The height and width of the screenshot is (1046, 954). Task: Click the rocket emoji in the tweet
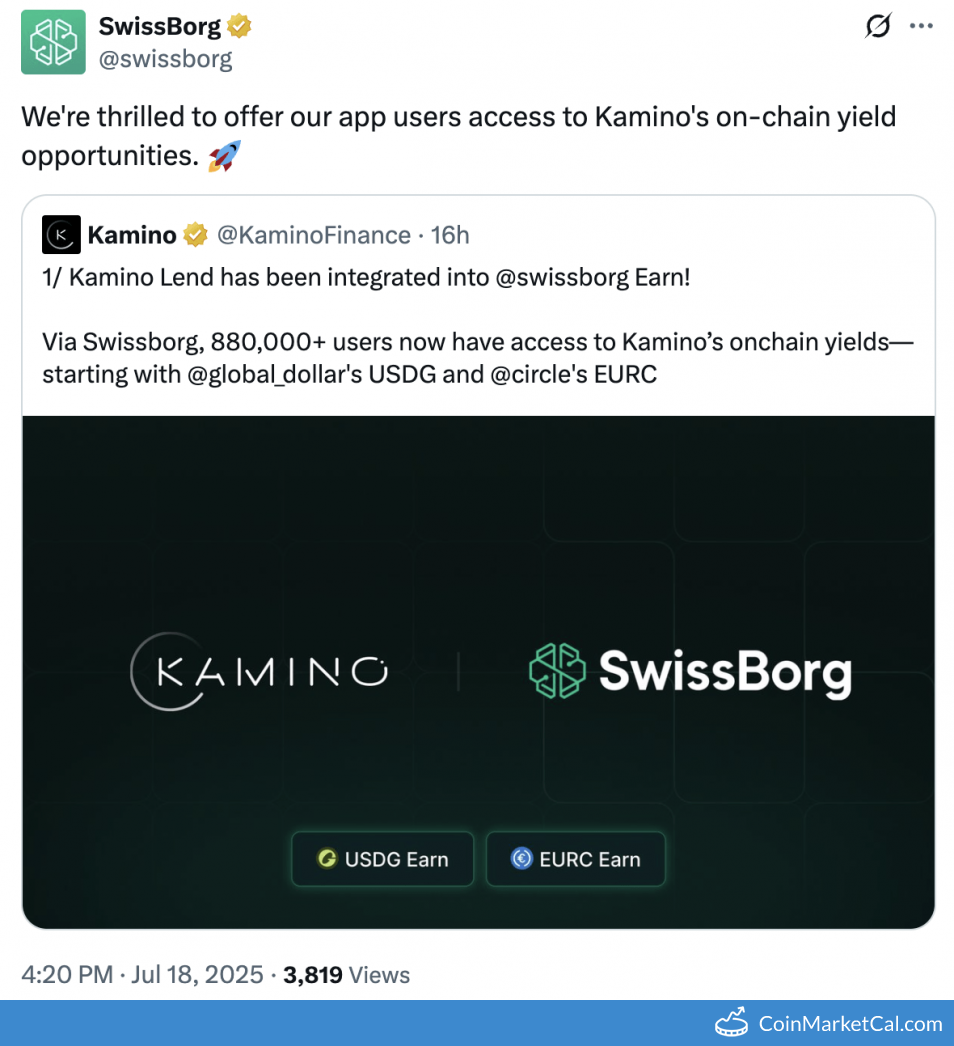(225, 158)
